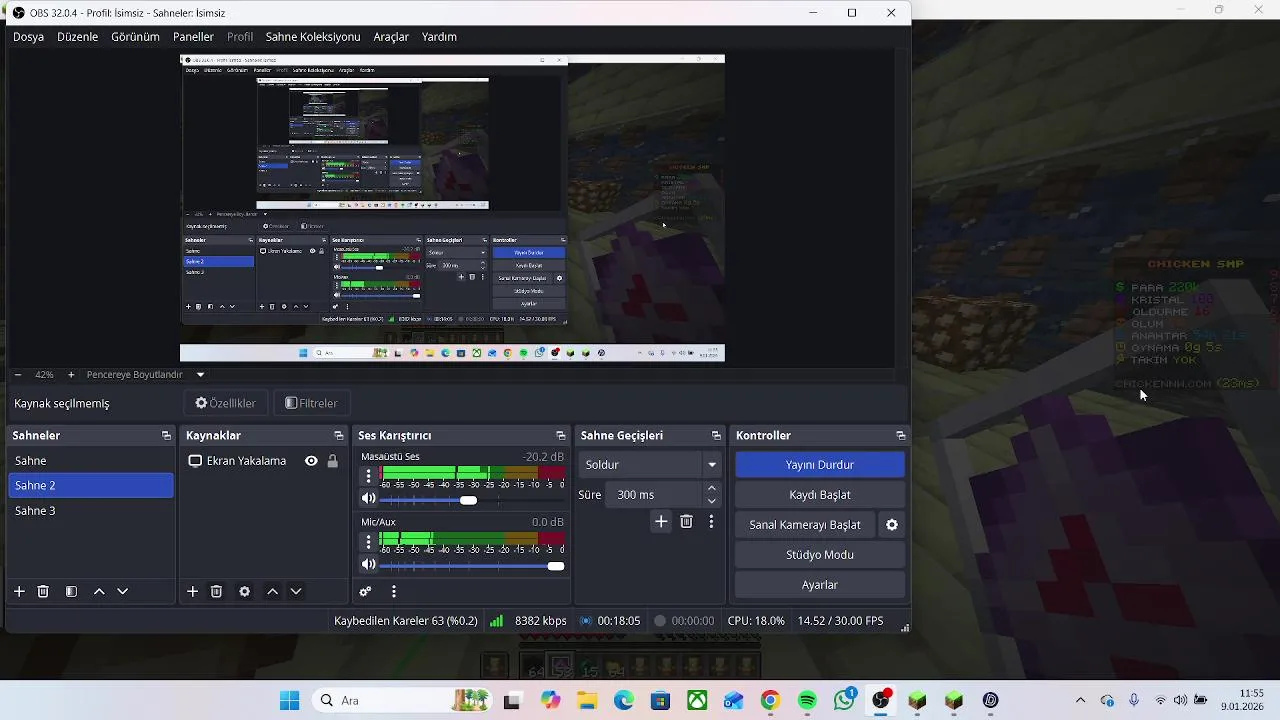Select scene Sahne 3

click(x=91, y=511)
